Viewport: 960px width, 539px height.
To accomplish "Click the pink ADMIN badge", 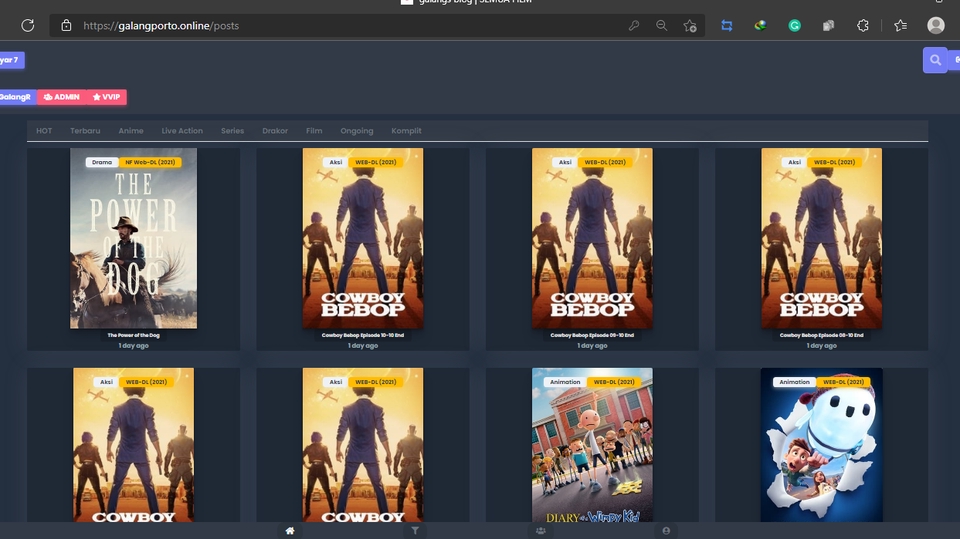I will [62, 97].
